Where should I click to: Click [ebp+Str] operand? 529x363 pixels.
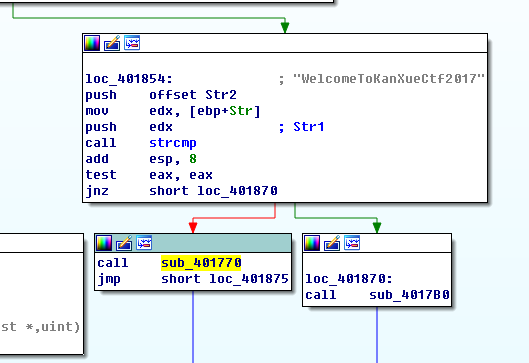pyautogui.click(x=225, y=111)
